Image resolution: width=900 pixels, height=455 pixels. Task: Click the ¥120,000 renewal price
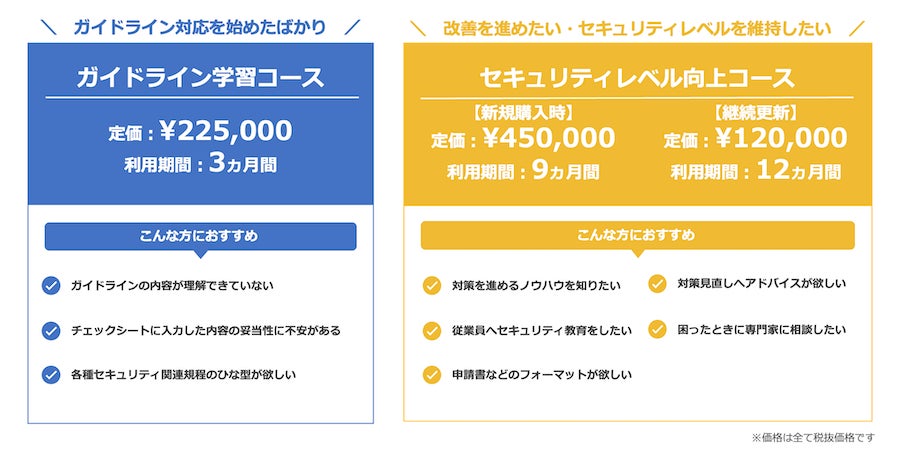tap(780, 138)
